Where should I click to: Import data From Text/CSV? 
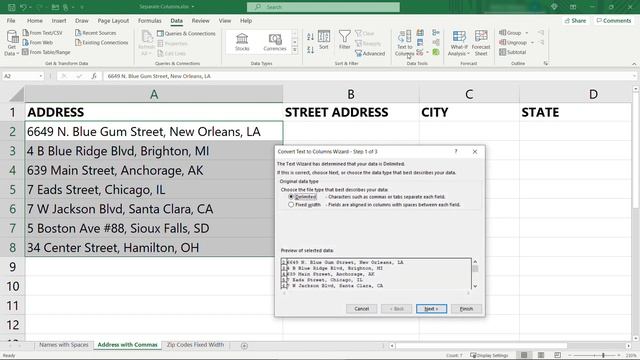pyautogui.click(x=42, y=33)
